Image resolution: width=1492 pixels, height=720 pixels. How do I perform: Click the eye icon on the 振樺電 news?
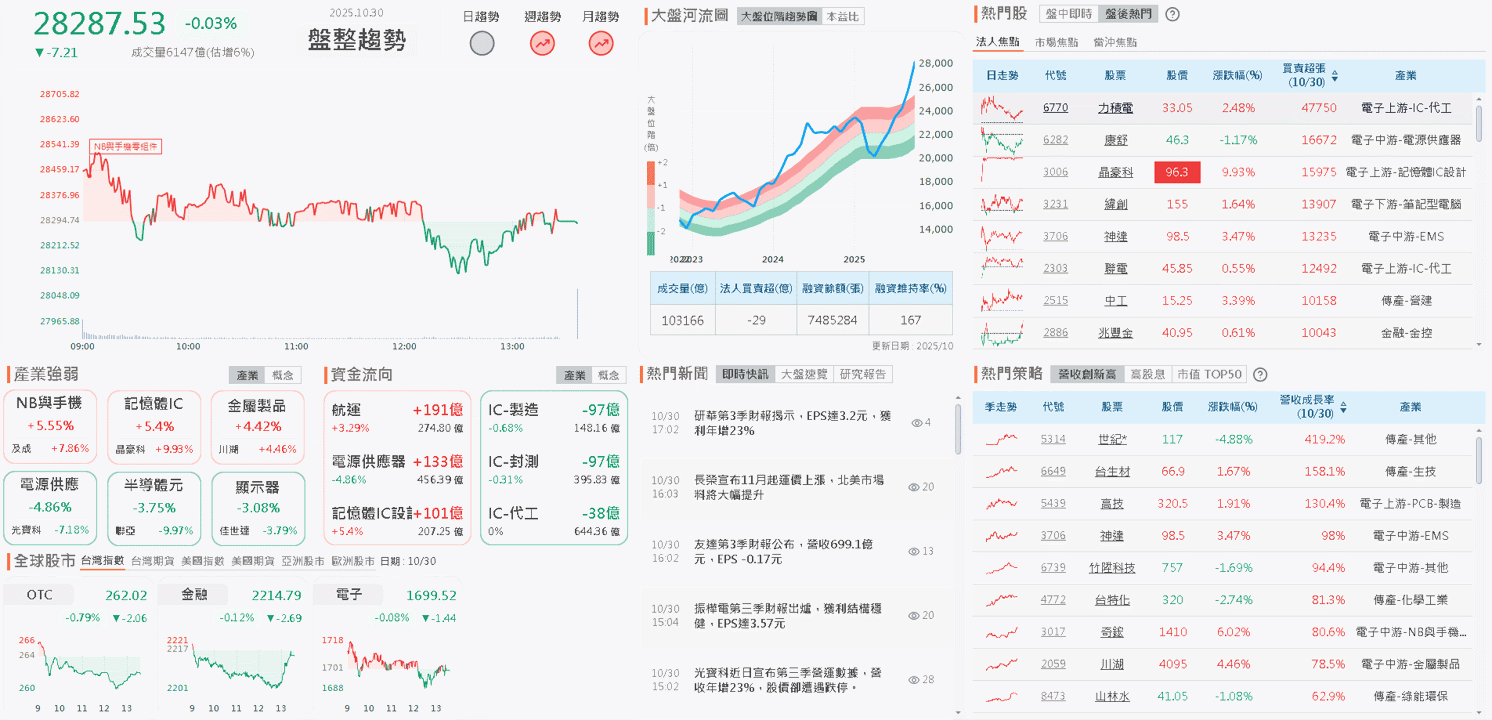(913, 615)
